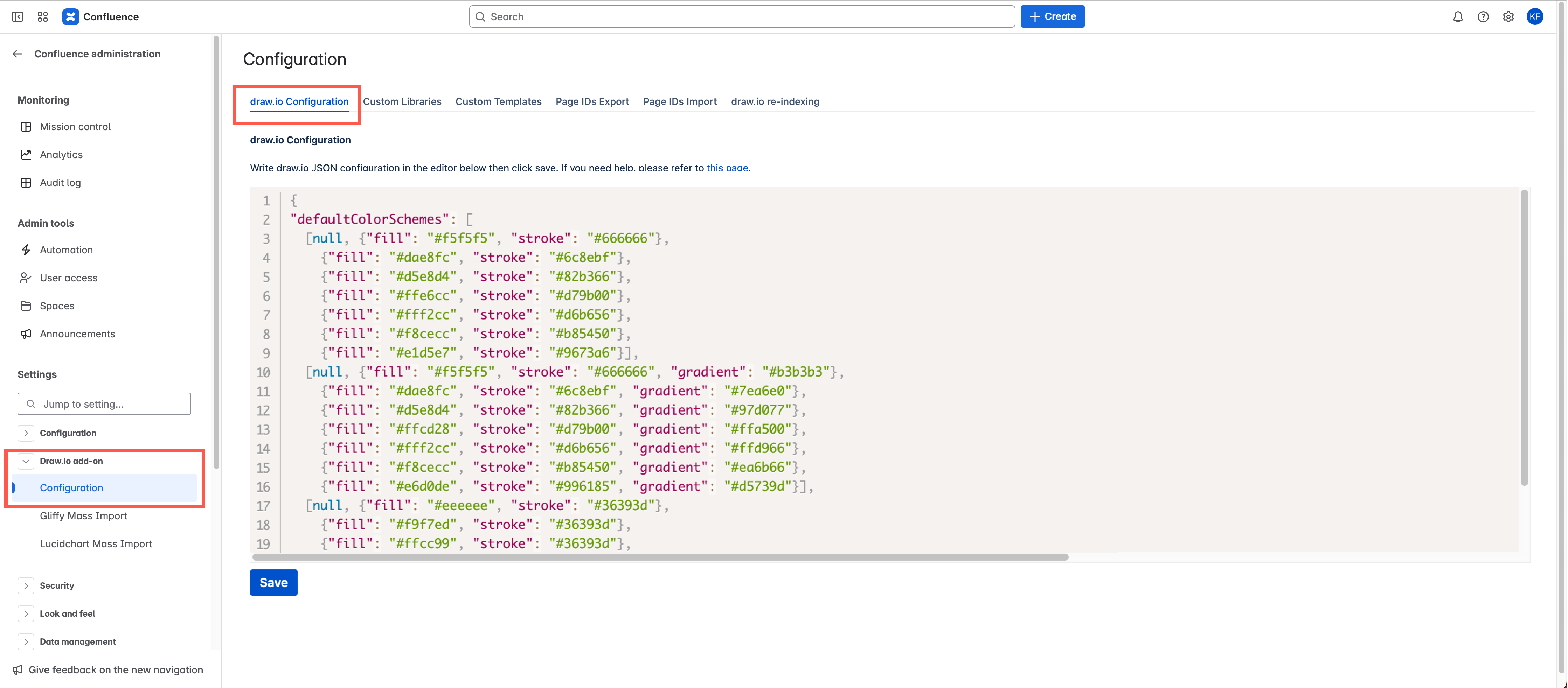Click the Jump to setting search field
1568x688 pixels.
point(104,403)
